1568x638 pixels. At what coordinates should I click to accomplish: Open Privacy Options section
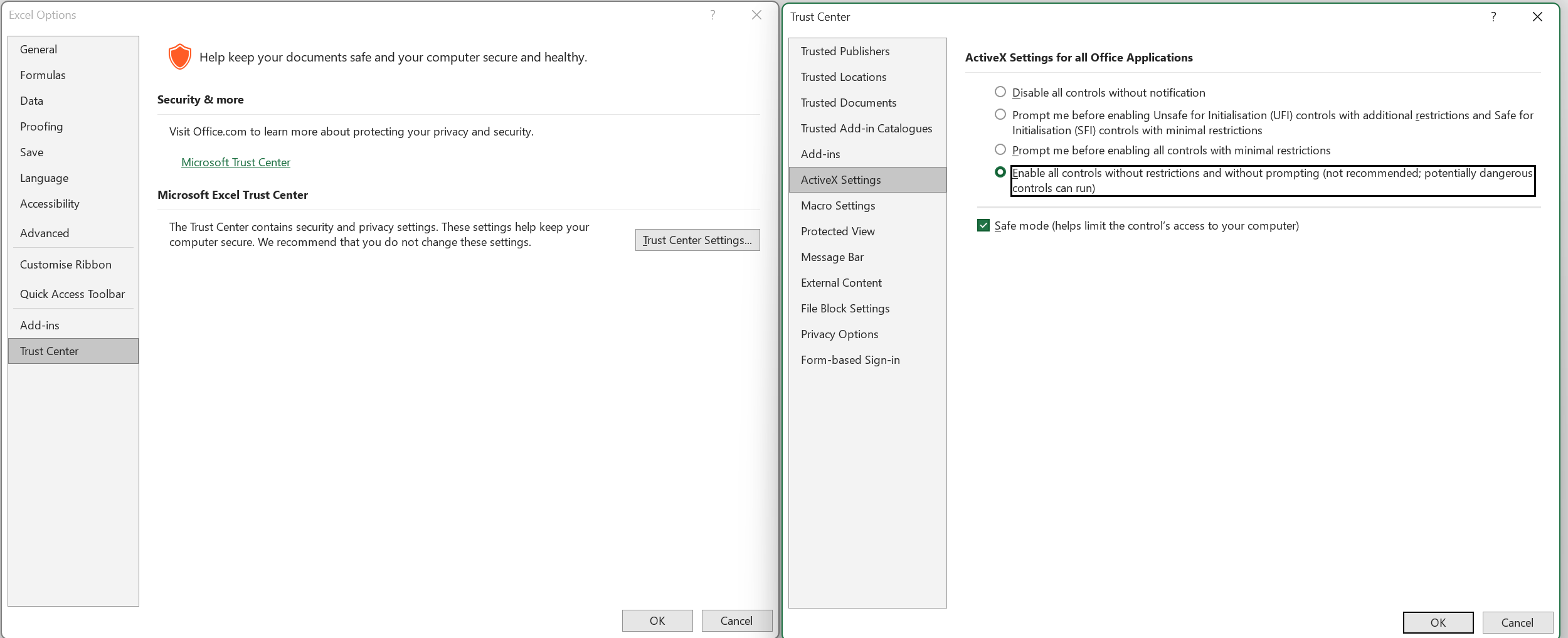867,334
